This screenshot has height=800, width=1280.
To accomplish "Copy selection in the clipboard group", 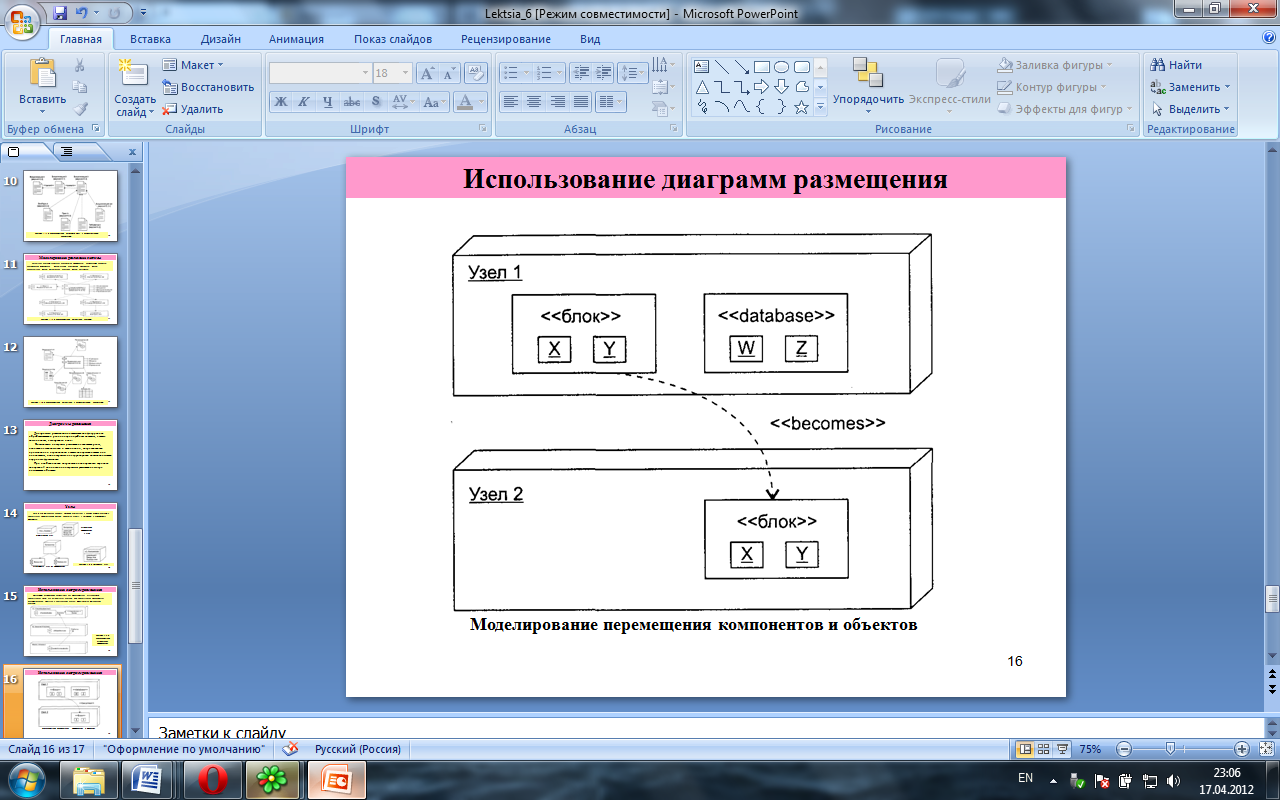I will (x=80, y=87).
